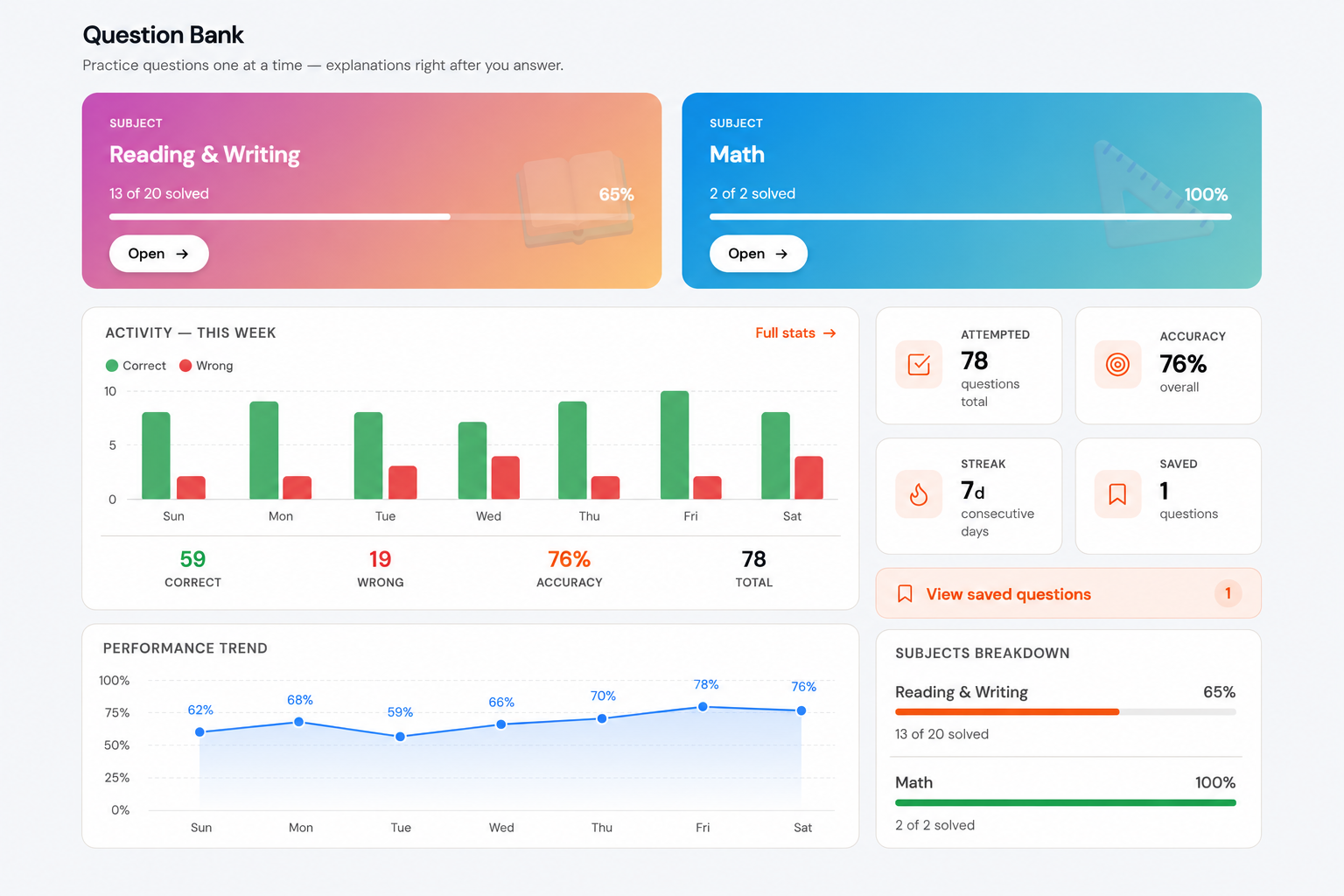Image resolution: width=1344 pixels, height=896 pixels.
Task: Select Saturday's green correct bar
Action: click(x=776, y=456)
